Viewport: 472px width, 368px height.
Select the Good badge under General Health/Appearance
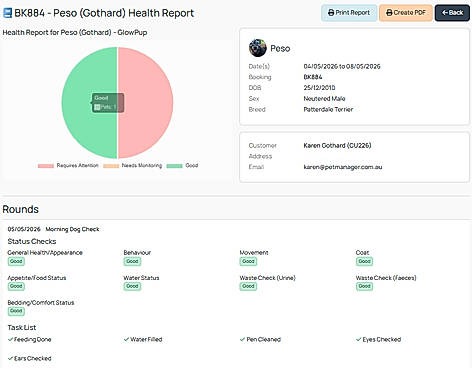pos(16,261)
